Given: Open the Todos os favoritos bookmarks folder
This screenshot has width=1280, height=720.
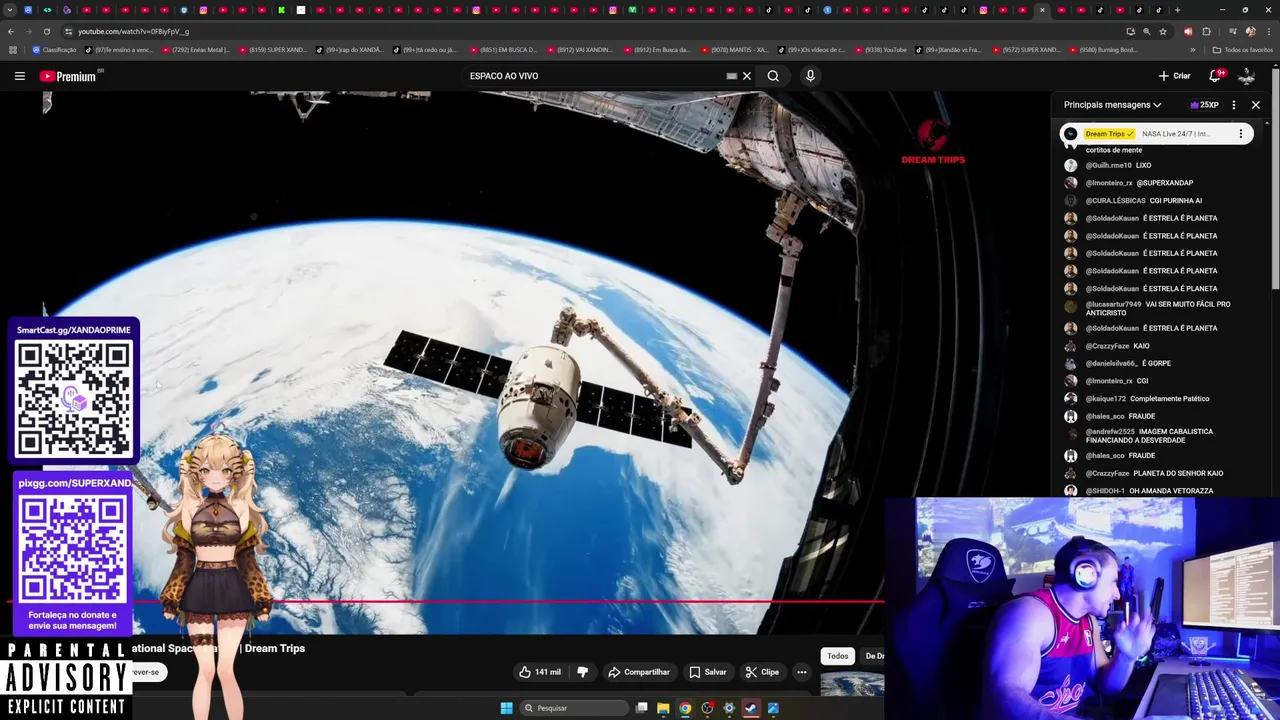Looking at the screenshot, I should click(1242, 49).
